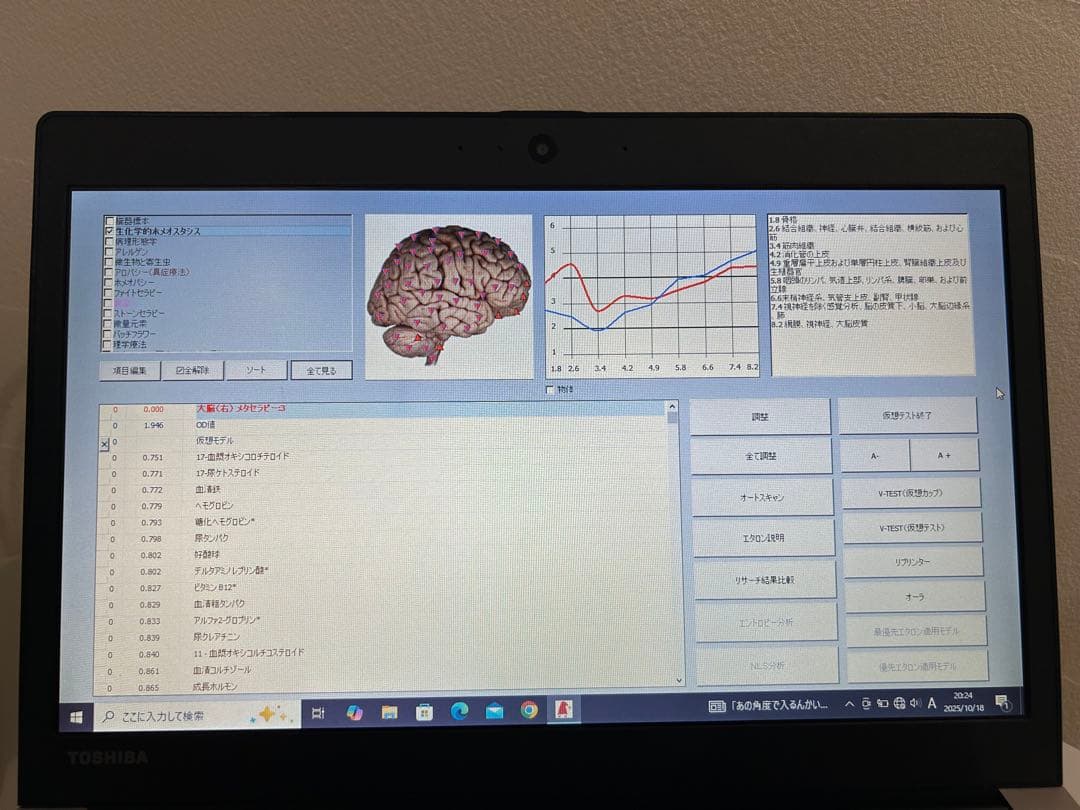Click the Windows Start button
Image resolution: width=1080 pixels, height=810 pixels.
click(x=76, y=716)
